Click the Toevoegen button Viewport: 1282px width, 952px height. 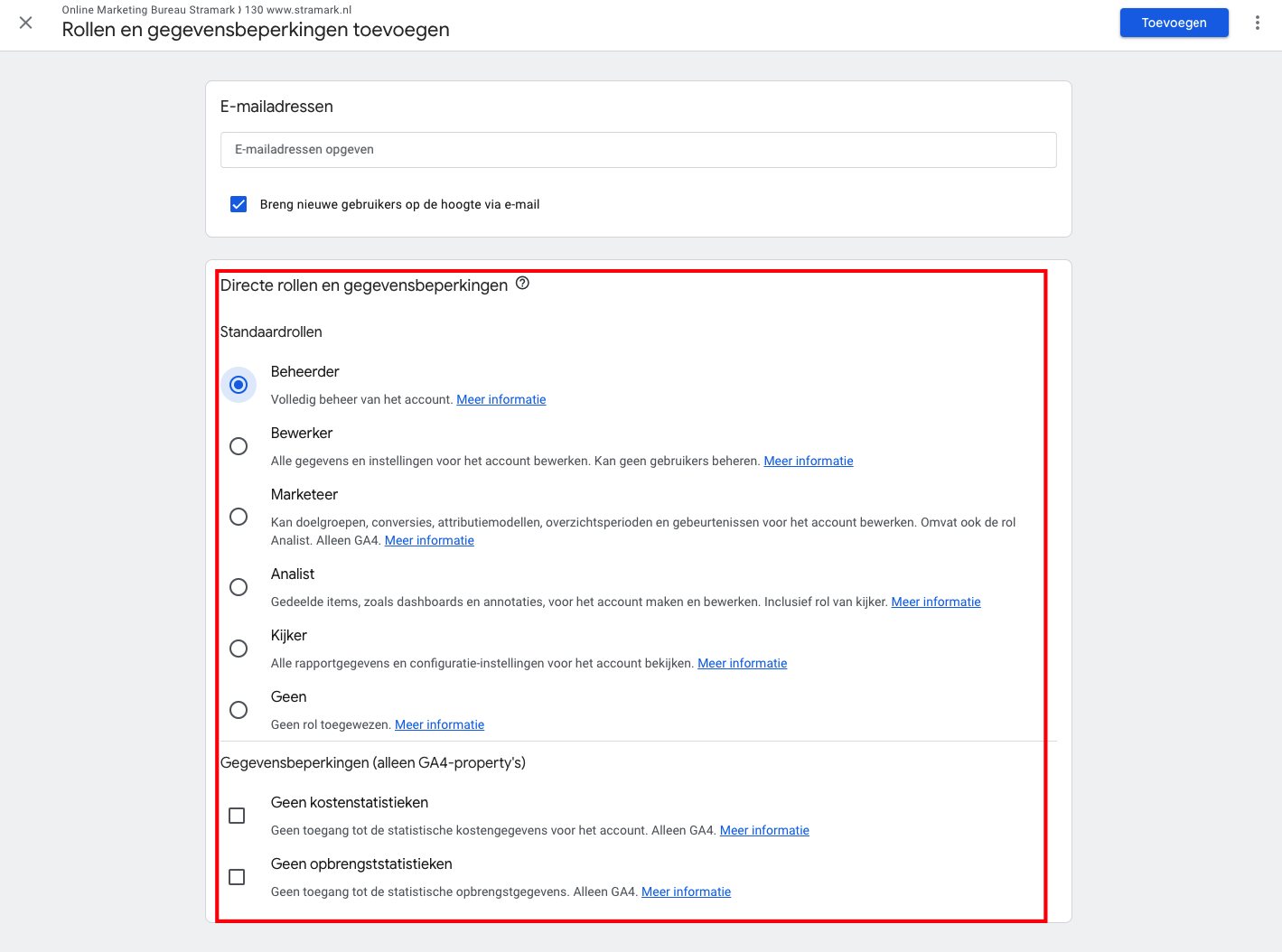pyautogui.click(x=1174, y=23)
